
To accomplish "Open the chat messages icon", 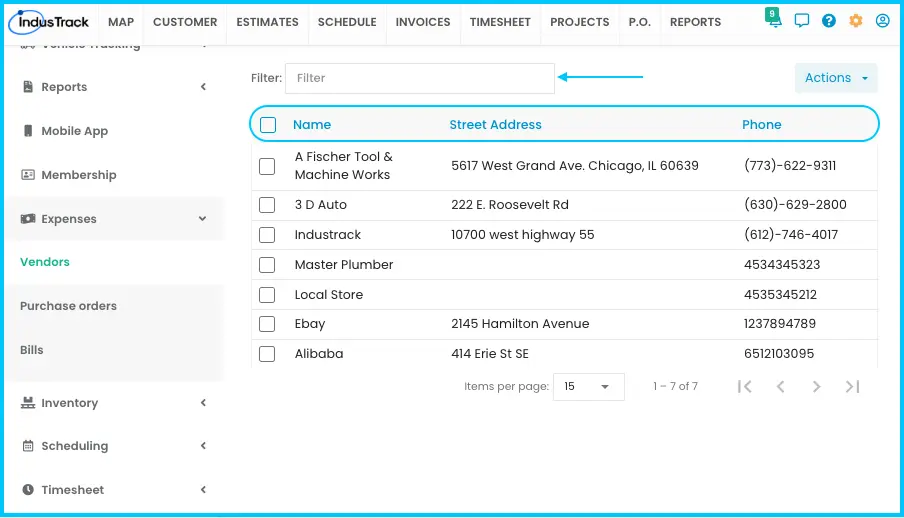I will point(801,21).
